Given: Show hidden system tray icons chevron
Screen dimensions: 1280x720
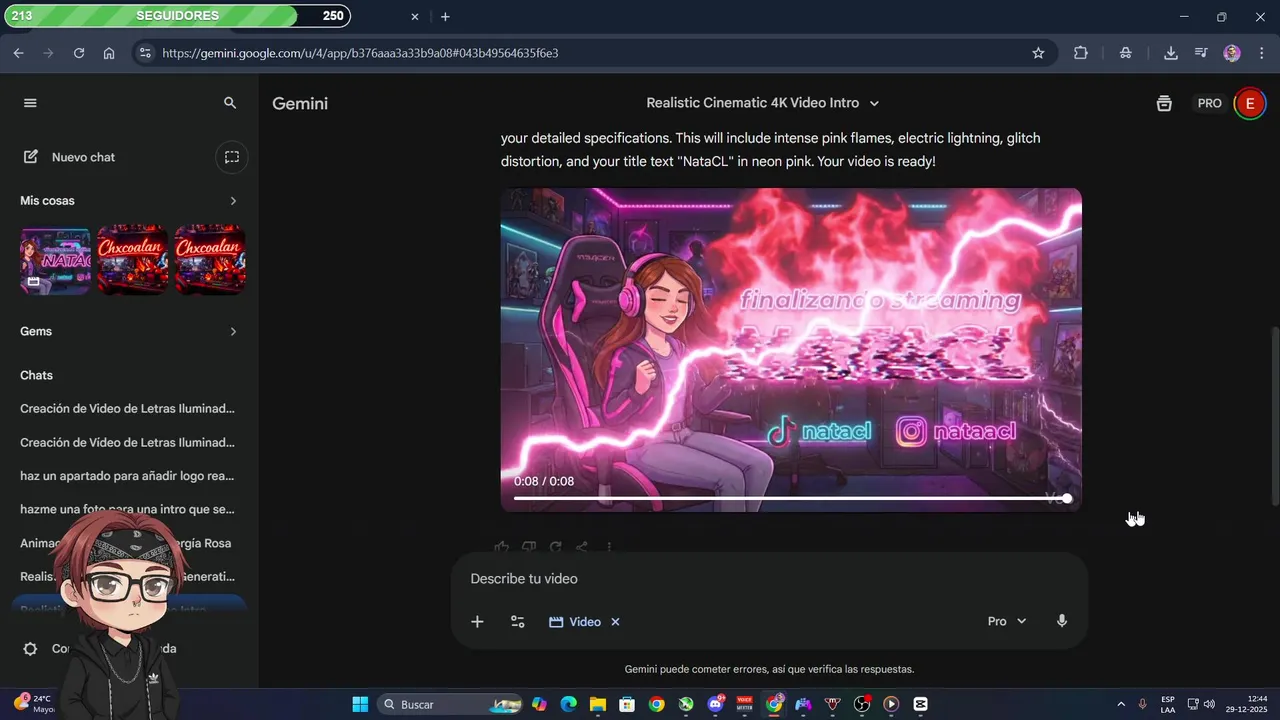Looking at the screenshot, I should (1121, 704).
